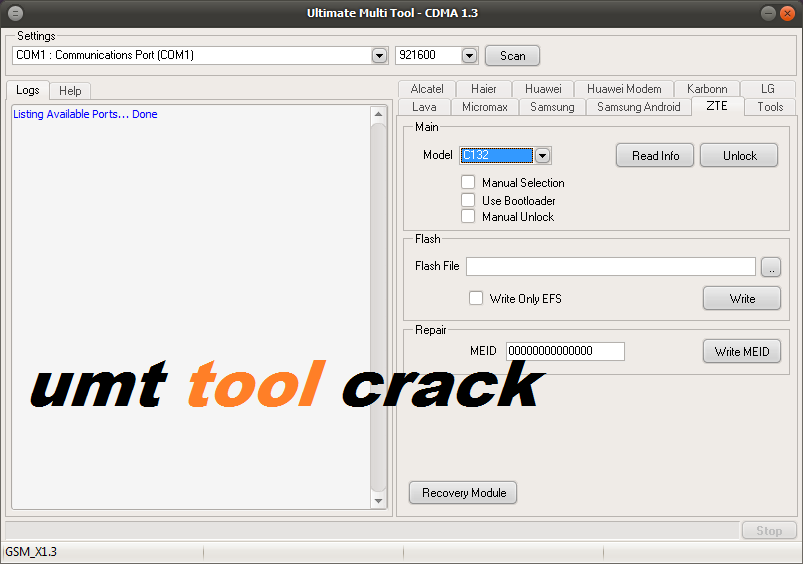803x564 pixels.
Task: Toggle the Write Only EFS checkbox
Action: [476, 298]
